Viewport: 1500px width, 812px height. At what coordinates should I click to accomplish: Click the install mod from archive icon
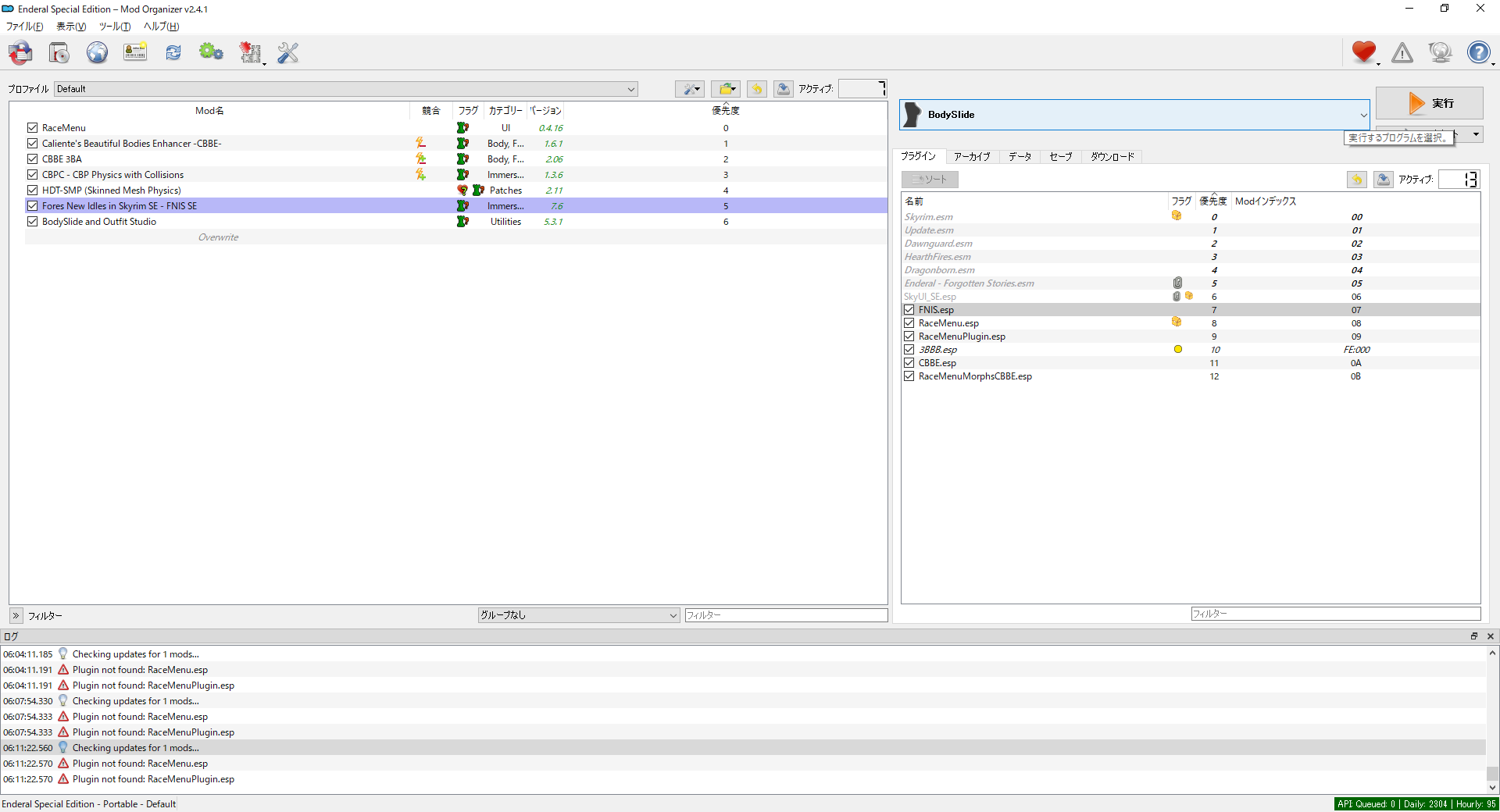(x=59, y=52)
